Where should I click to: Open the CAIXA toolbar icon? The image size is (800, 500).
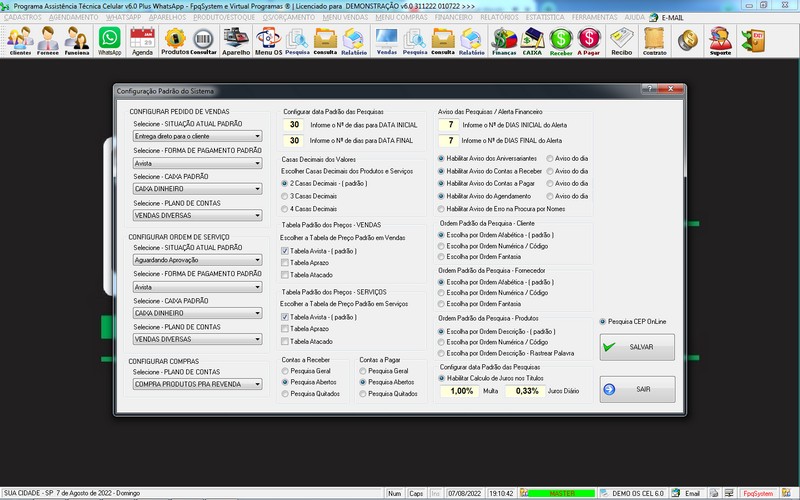tap(532, 41)
